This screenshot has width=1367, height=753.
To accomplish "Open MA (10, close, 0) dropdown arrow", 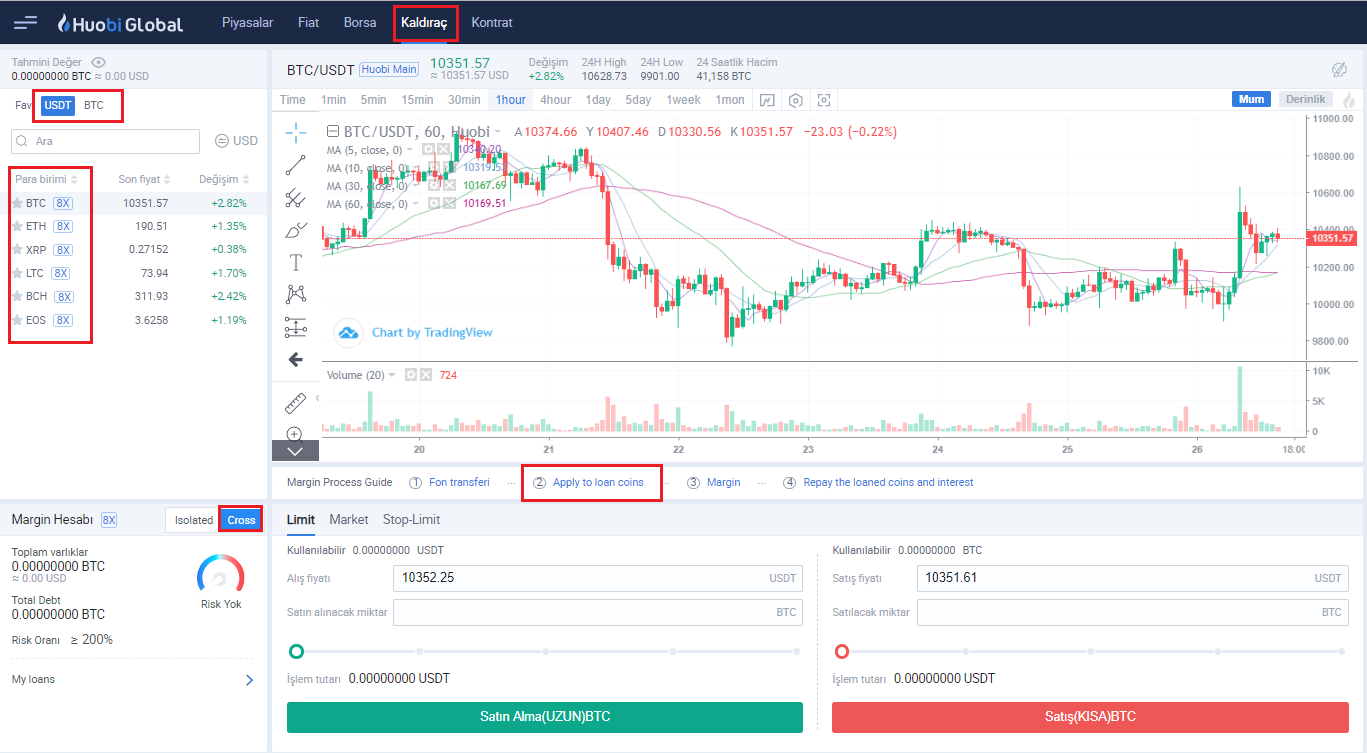I will click(415, 168).
